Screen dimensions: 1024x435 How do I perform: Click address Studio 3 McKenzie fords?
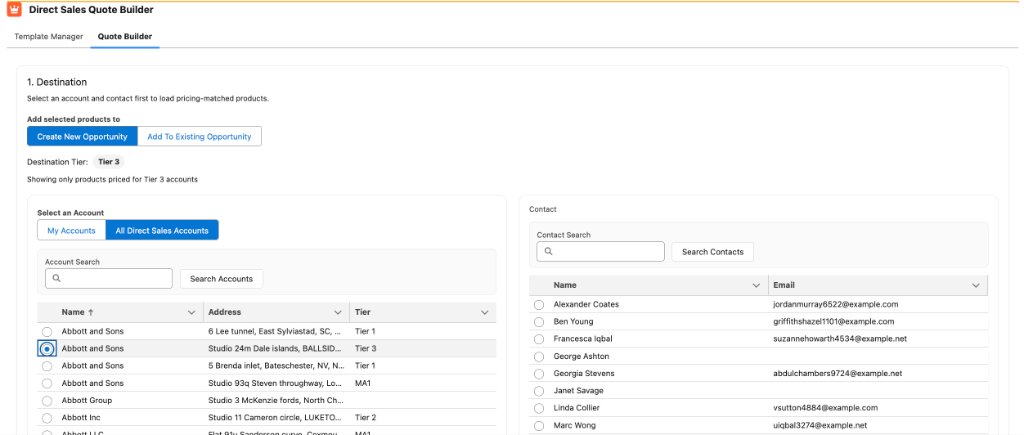[275, 400]
